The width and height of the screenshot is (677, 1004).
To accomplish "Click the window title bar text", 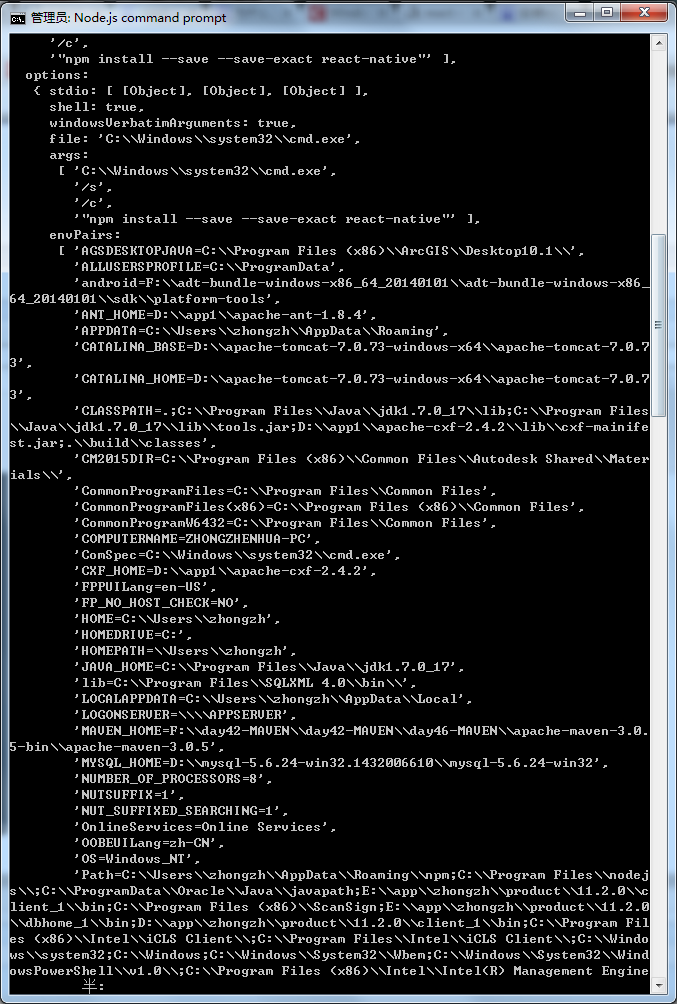I will pos(128,18).
